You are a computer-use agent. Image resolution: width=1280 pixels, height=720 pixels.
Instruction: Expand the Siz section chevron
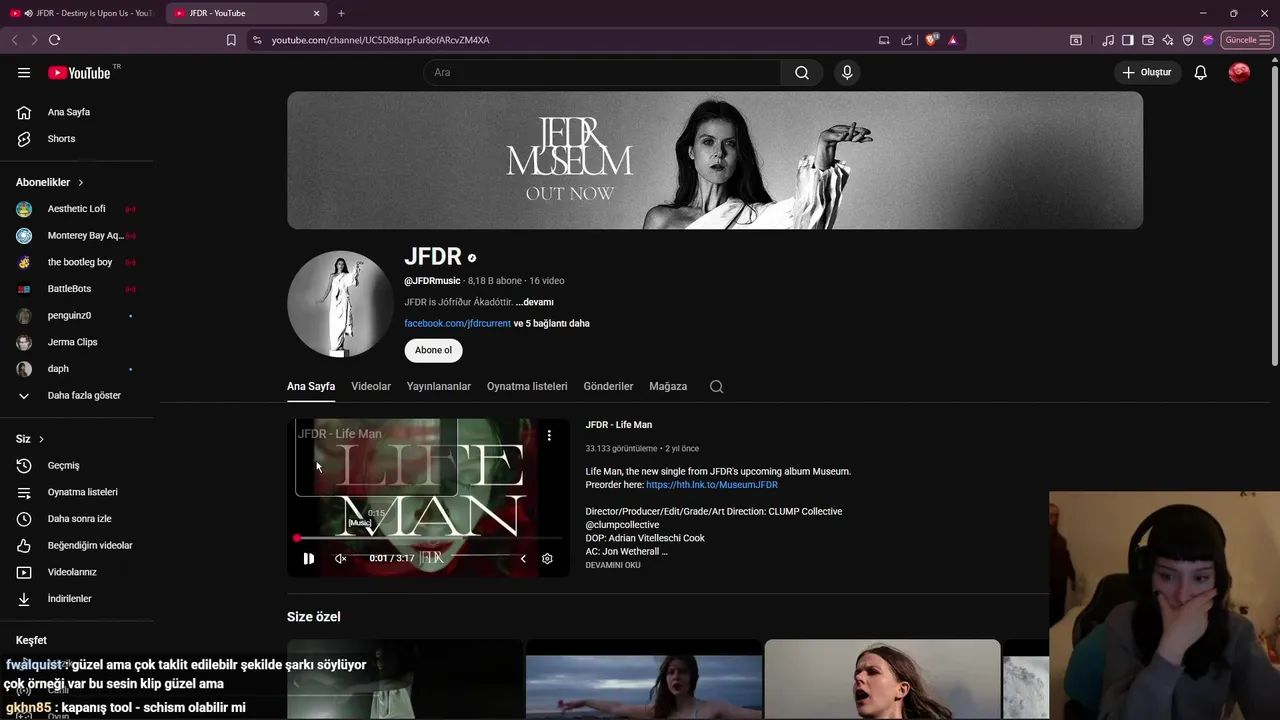tap(41, 439)
